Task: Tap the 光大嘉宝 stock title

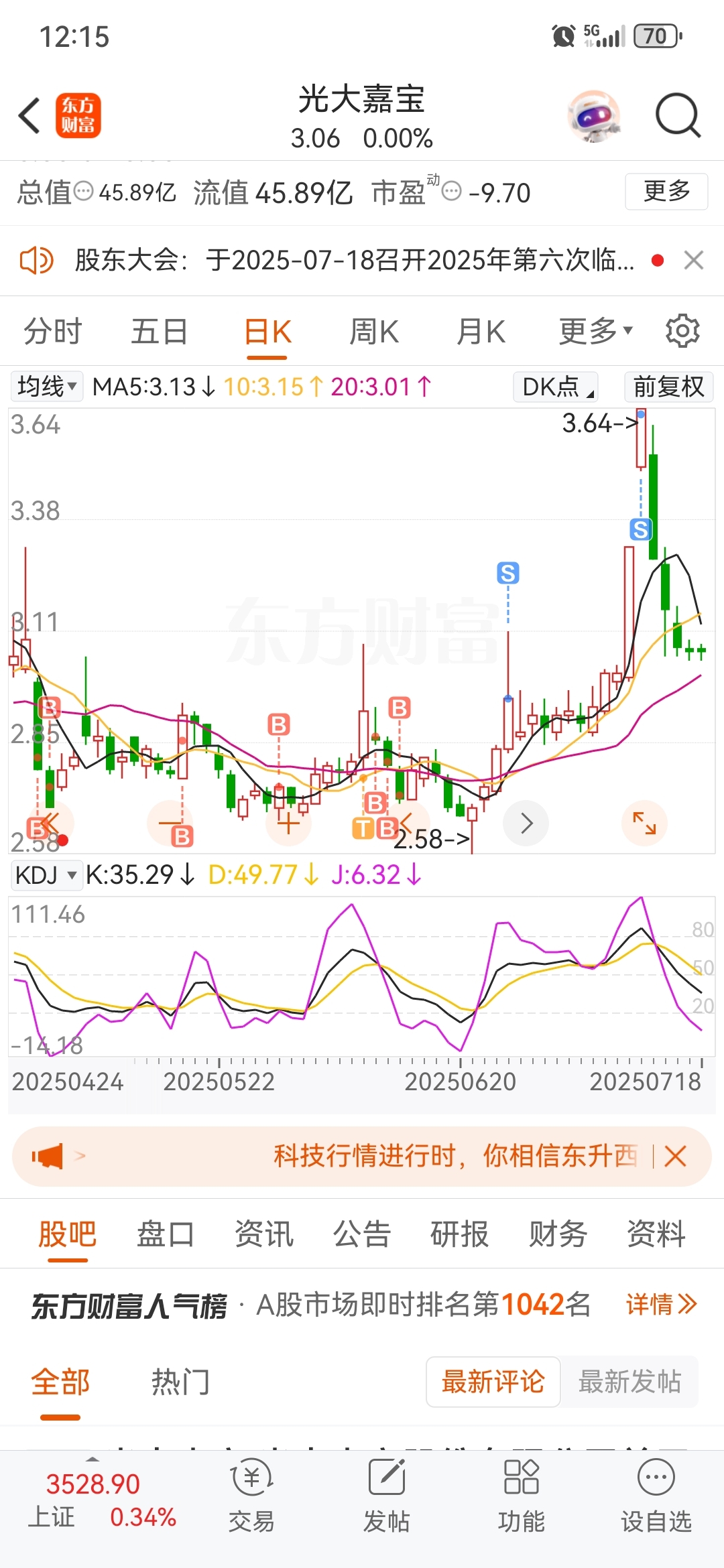Action: coord(362,100)
